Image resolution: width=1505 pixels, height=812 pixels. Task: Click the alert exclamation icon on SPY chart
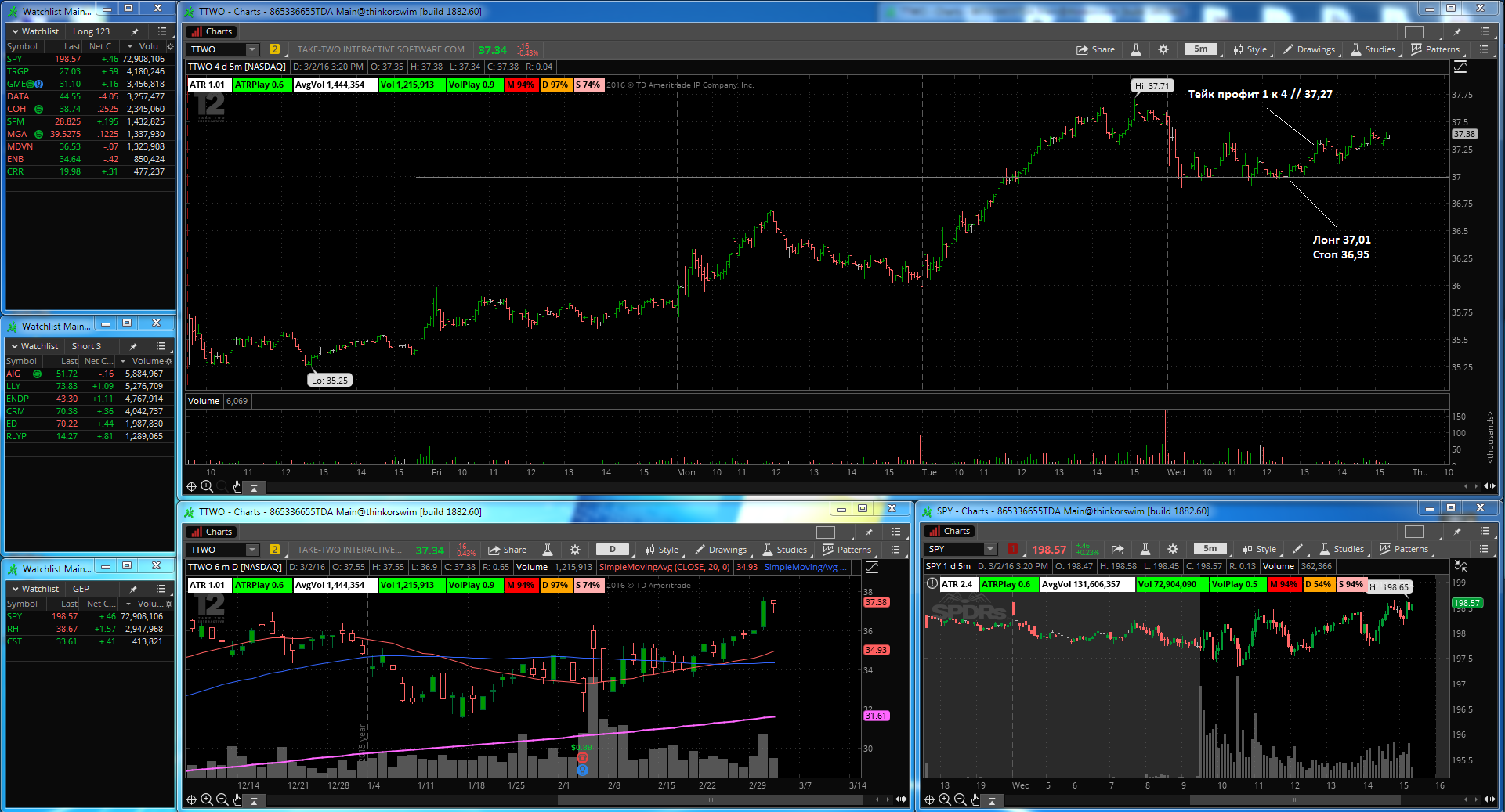[x=932, y=583]
